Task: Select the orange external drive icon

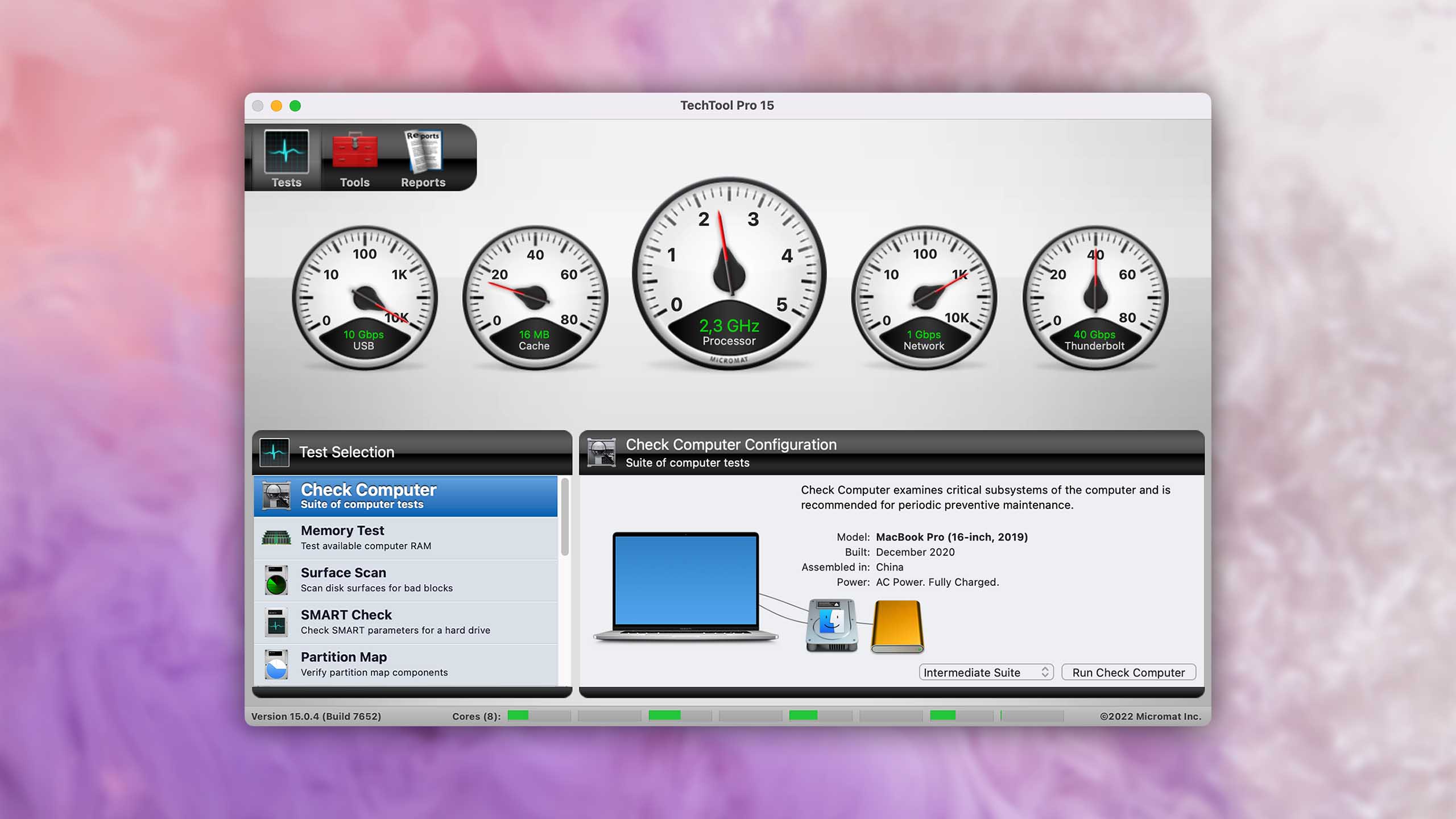Action: point(897,626)
